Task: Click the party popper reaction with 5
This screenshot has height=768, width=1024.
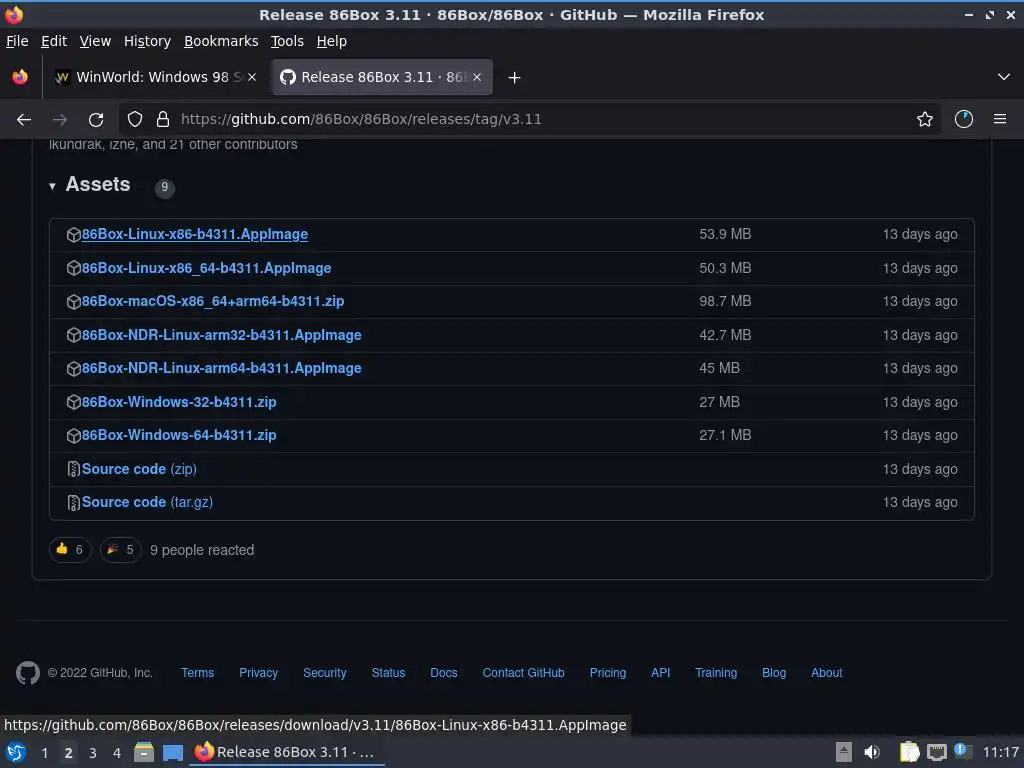Action: (121, 550)
